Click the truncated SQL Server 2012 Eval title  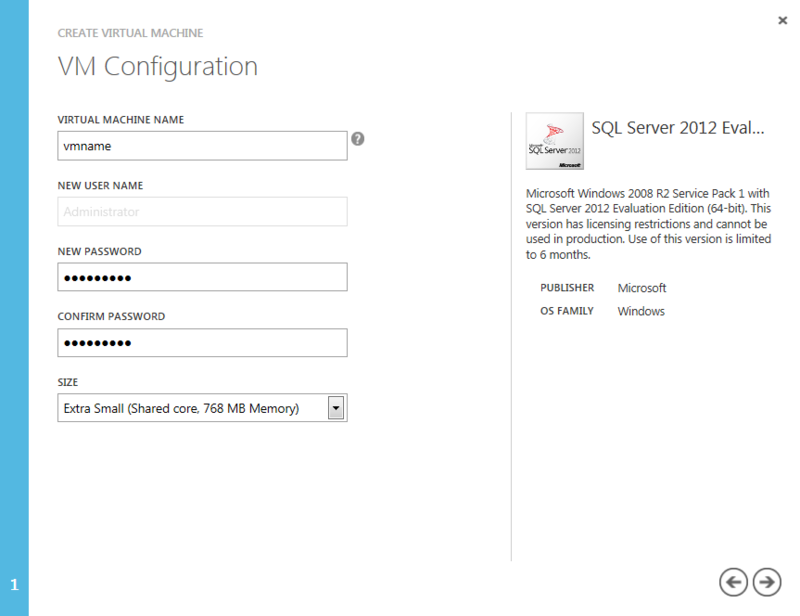680,128
